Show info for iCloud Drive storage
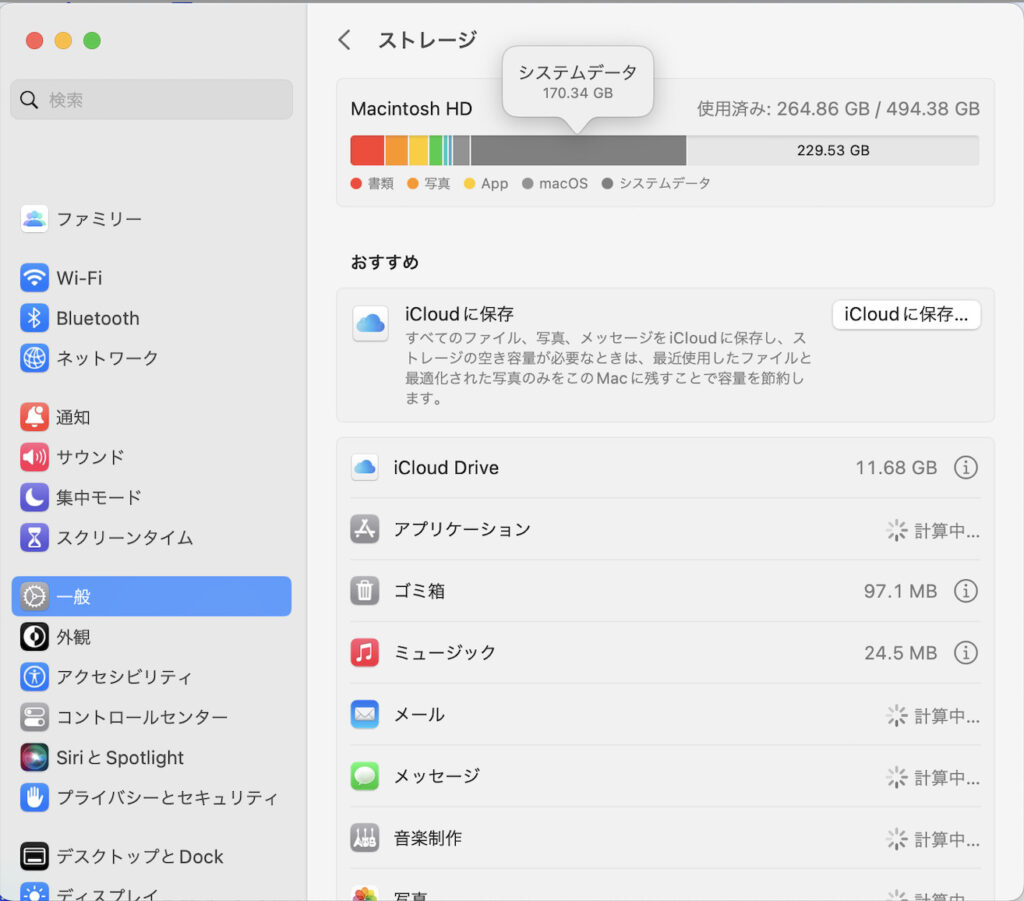The width and height of the screenshot is (1024, 901). [x=966, y=467]
